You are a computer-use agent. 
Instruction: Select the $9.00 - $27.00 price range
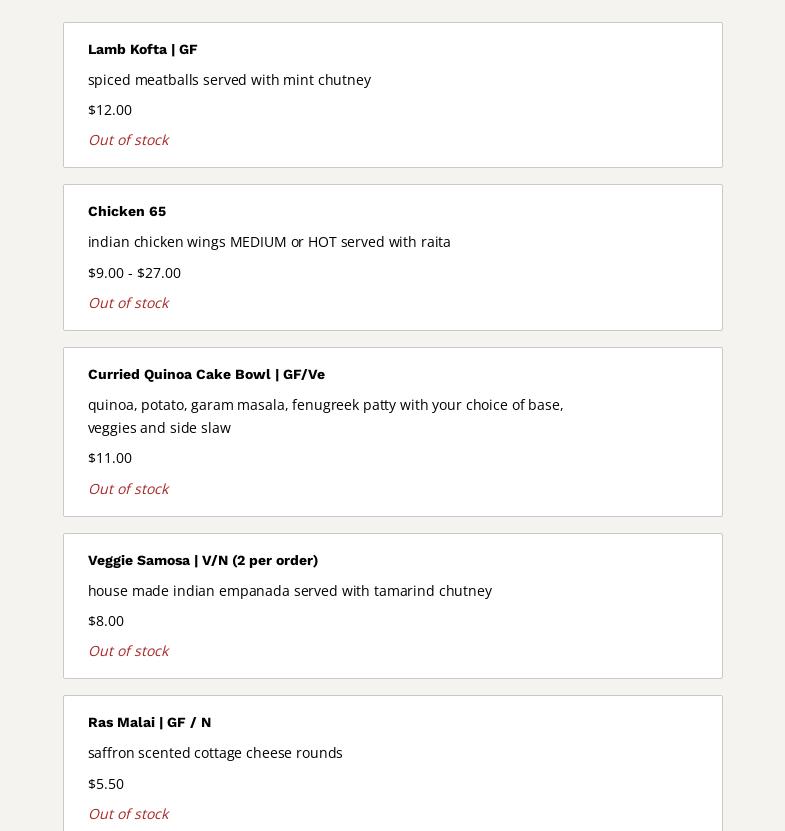pos(134,272)
